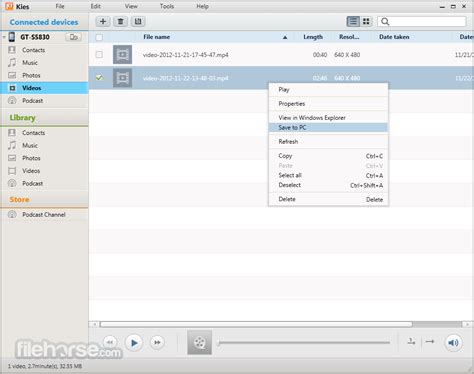Image resolution: width=474 pixels, height=374 pixels.
Task: Choose Play from context menu
Action: [x=328, y=90]
